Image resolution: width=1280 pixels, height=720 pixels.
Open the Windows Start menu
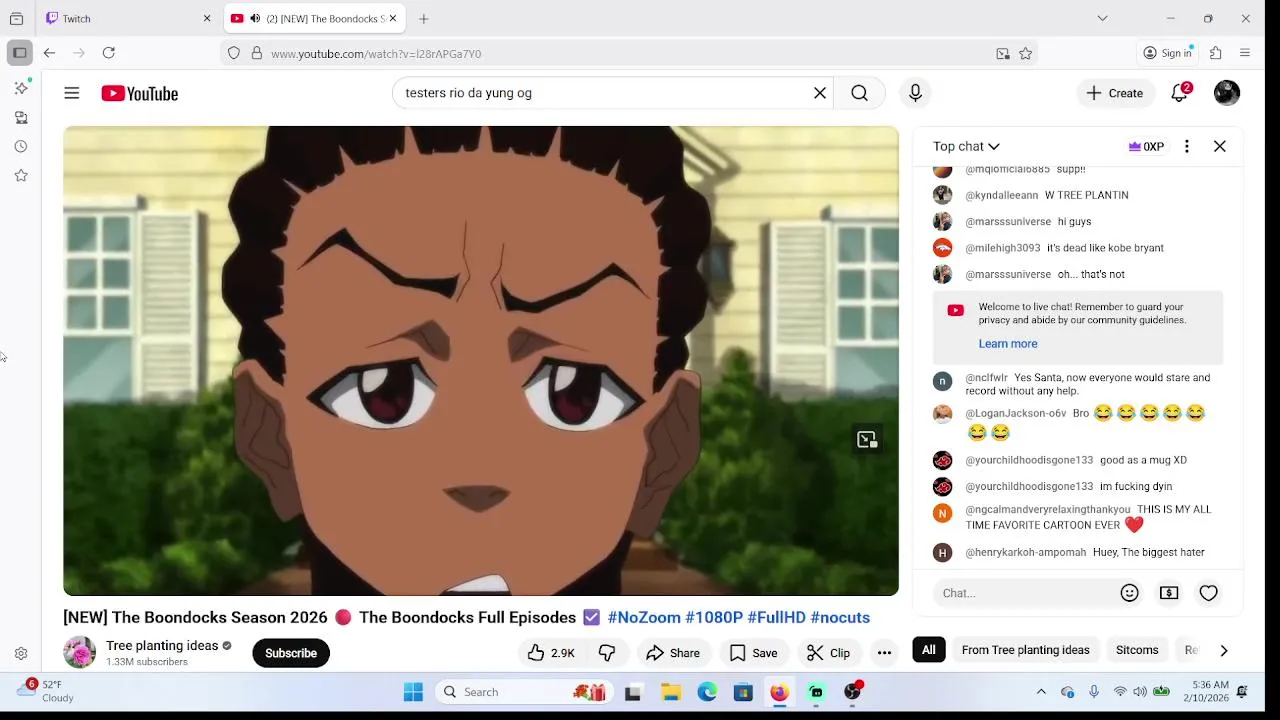point(413,691)
